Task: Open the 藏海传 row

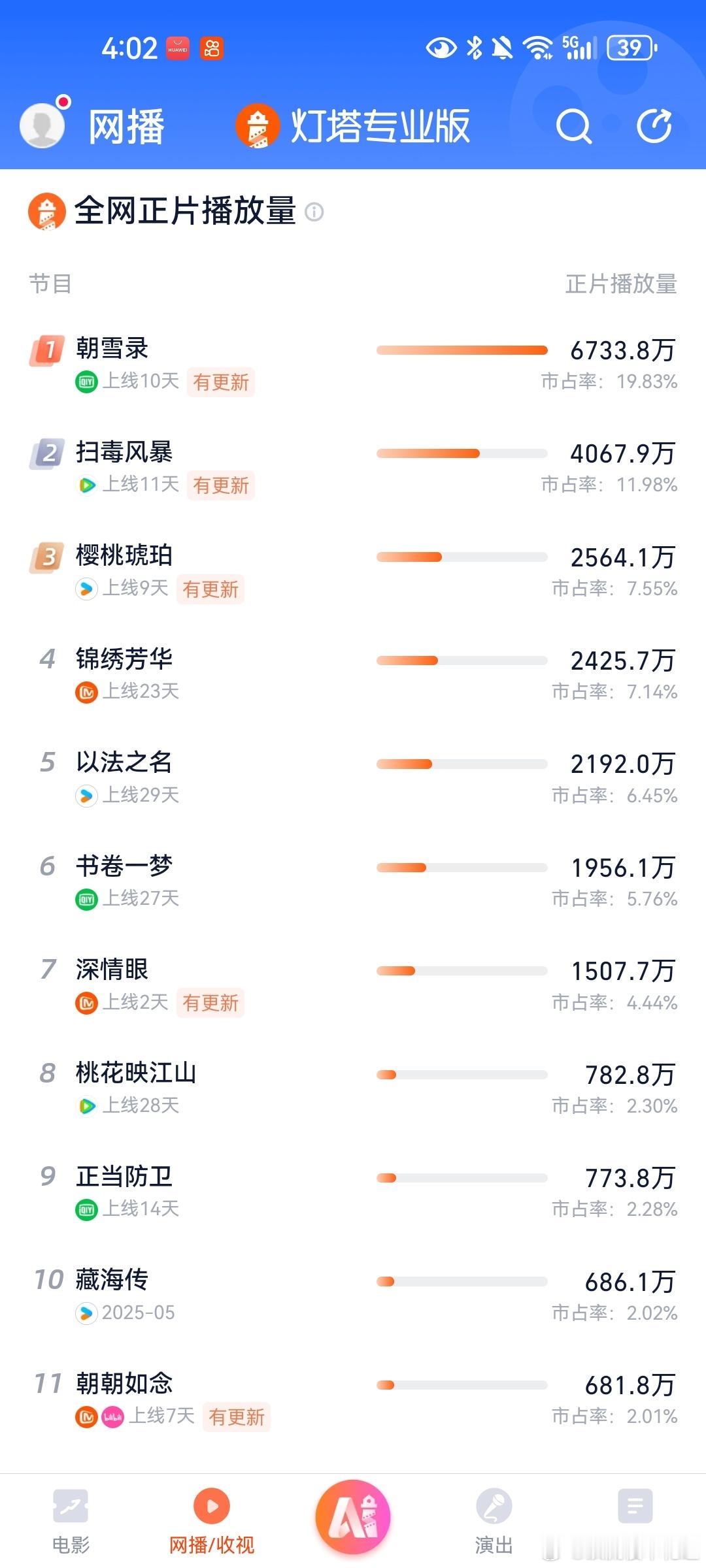Action: (353, 1296)
